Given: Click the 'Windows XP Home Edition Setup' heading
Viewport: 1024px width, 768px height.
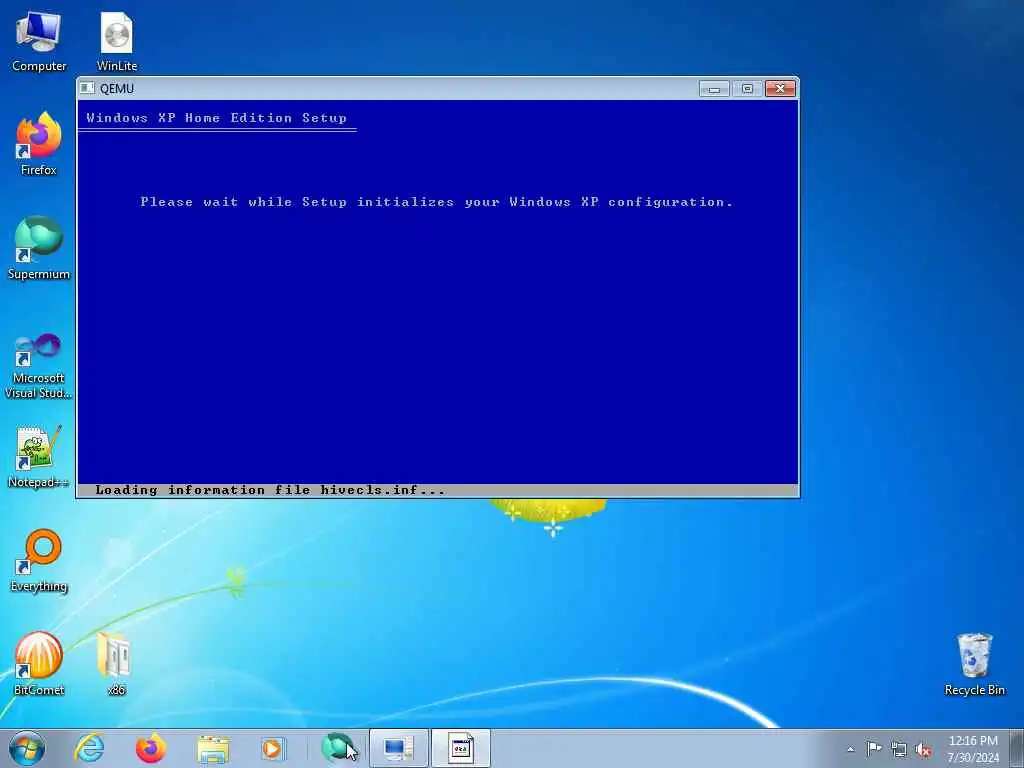Looking at the screenshot, I should click(216, 118).
